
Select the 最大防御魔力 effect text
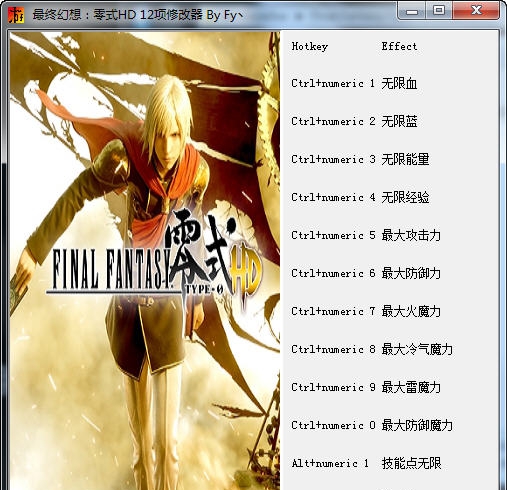tap(417, 425)
